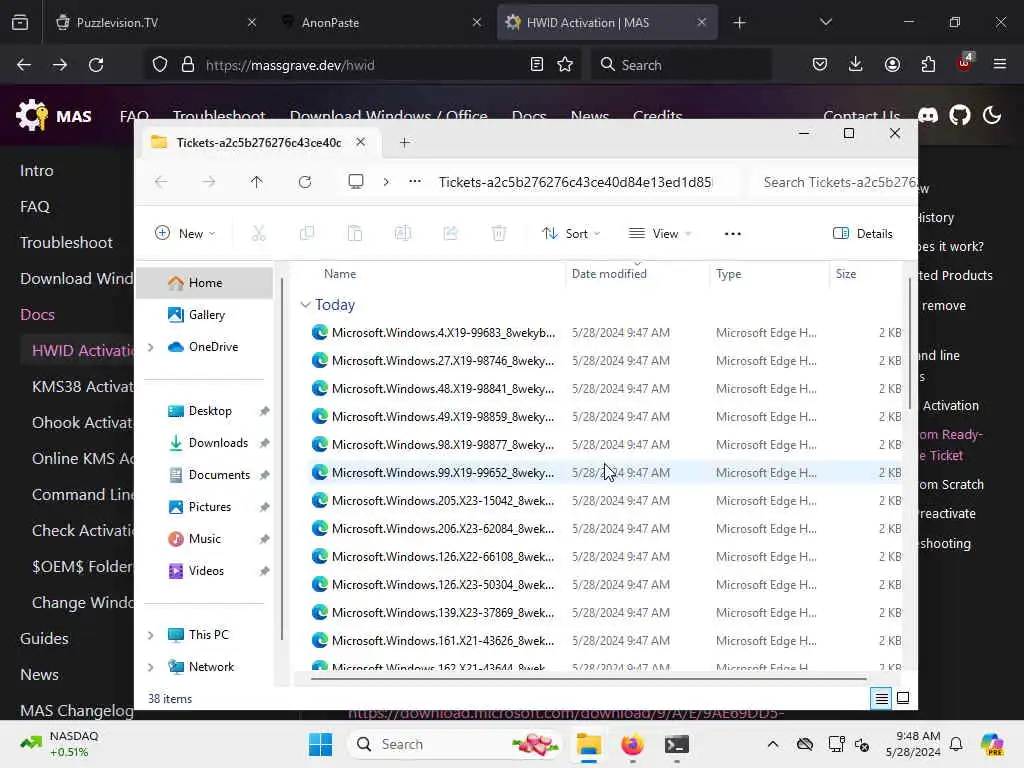
Task: Open the New dropdown in Explorer
Action: click(x=185, y=233)
